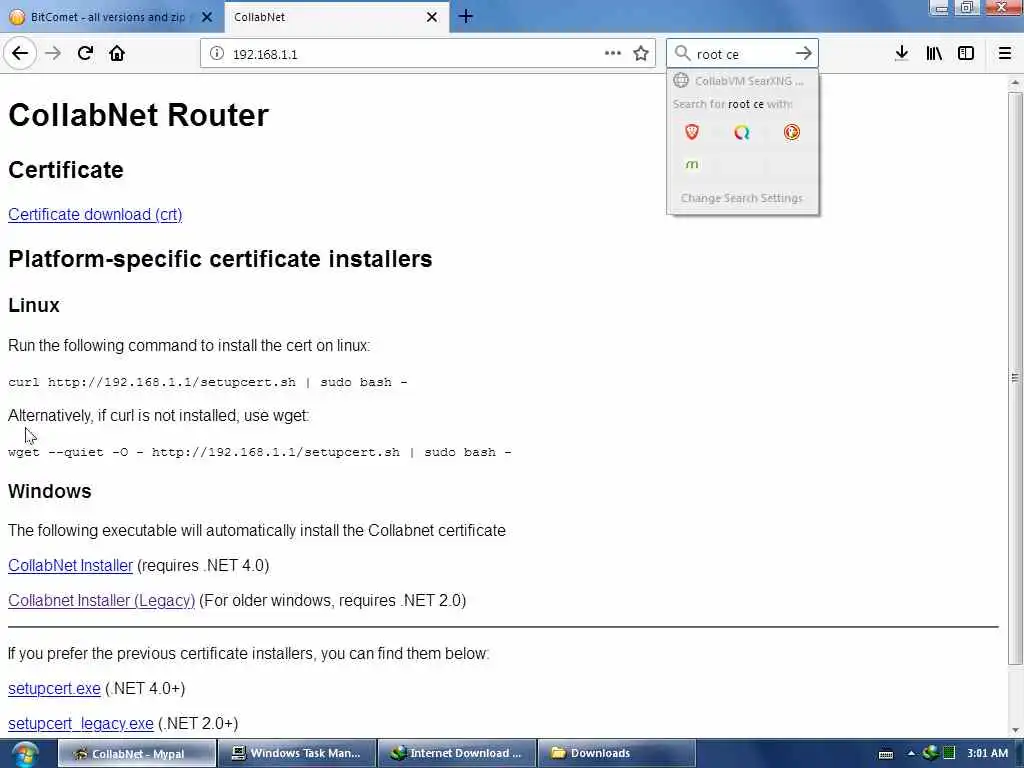Screen dimensions: 1024x768
Task: Switch to CollabNet - Mypal taskbar button
Action: click(x=137, y=754)
